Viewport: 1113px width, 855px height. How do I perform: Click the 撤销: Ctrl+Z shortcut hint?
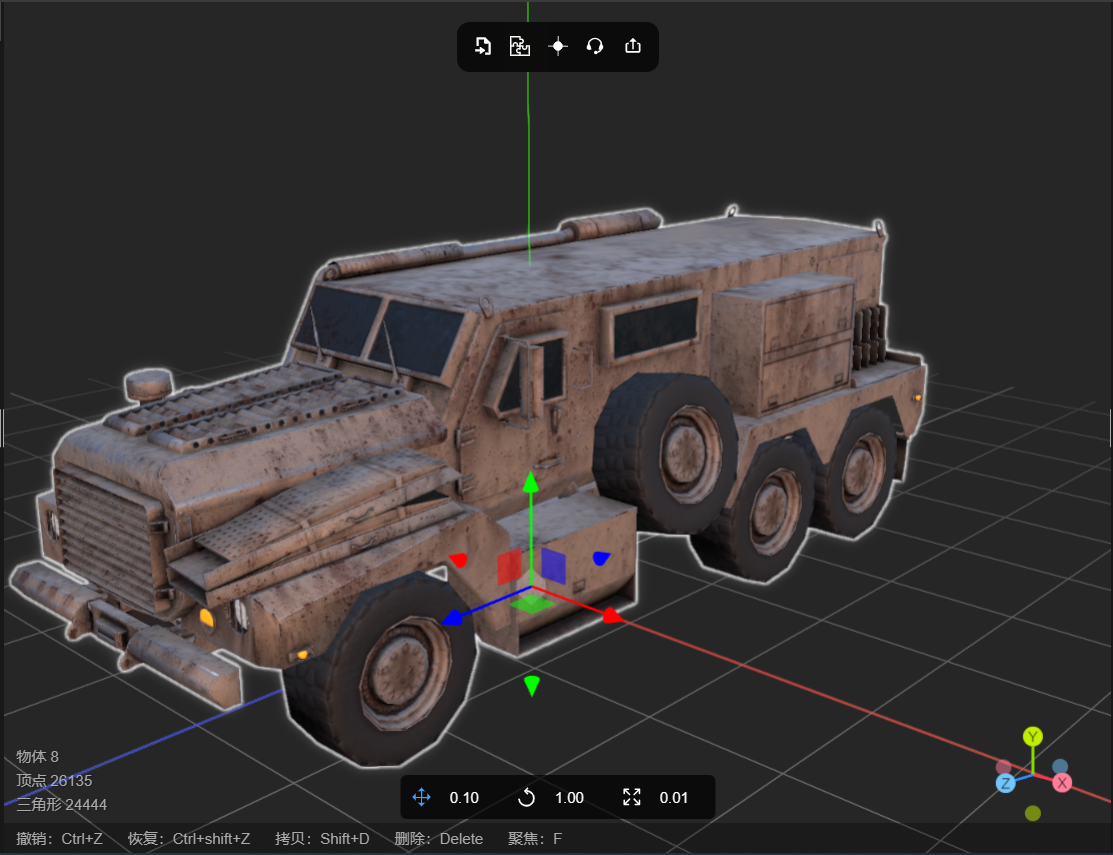click(x=60, y=839)
